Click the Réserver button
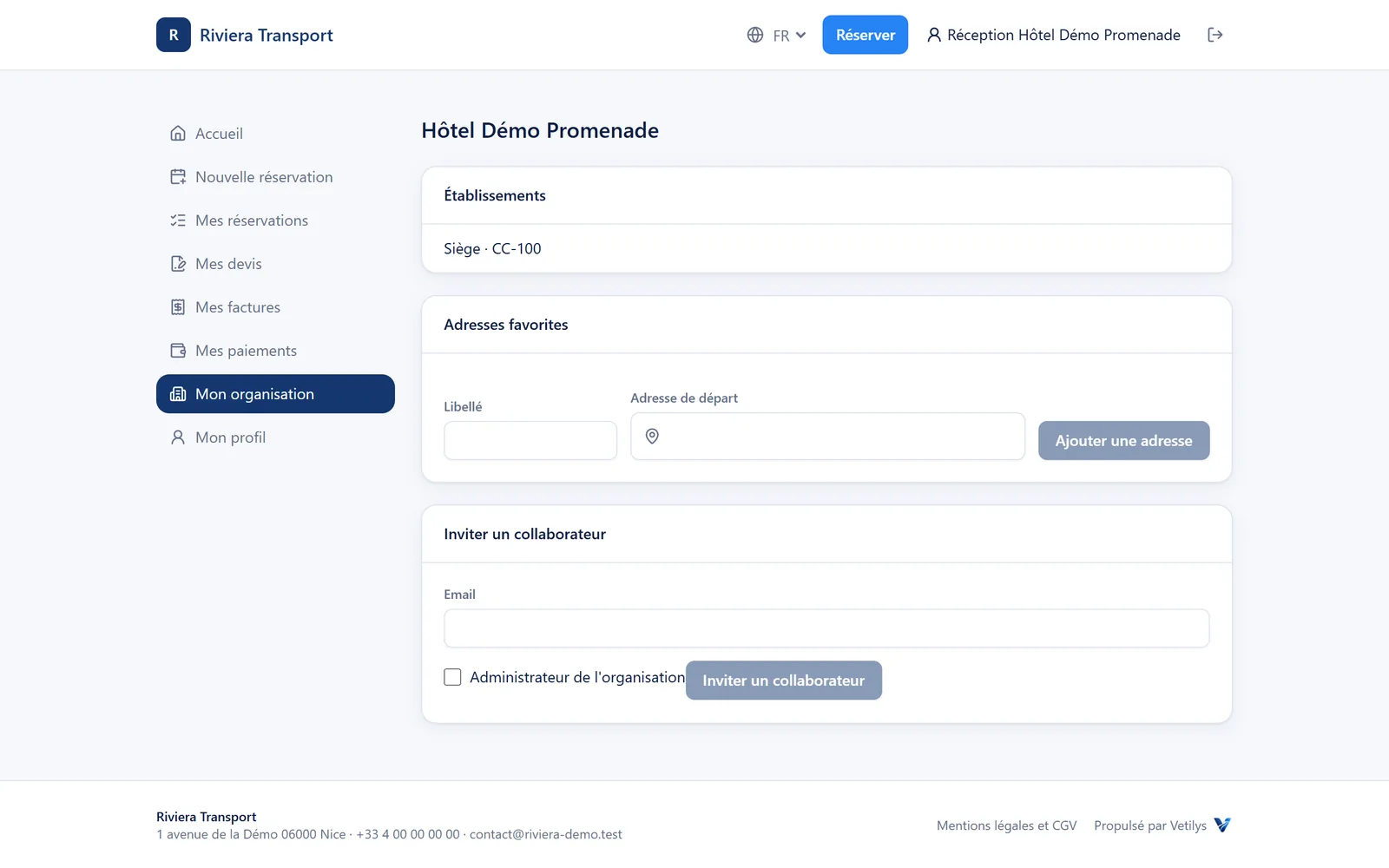 pyautogui.click(x=865, y=35)
